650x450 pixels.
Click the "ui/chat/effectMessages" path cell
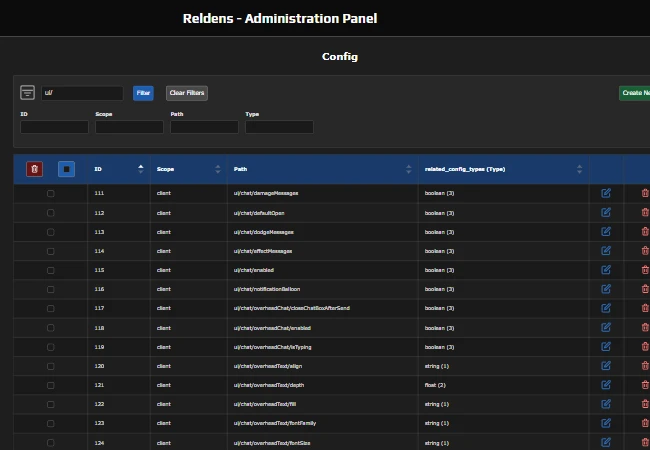(263, 251)
